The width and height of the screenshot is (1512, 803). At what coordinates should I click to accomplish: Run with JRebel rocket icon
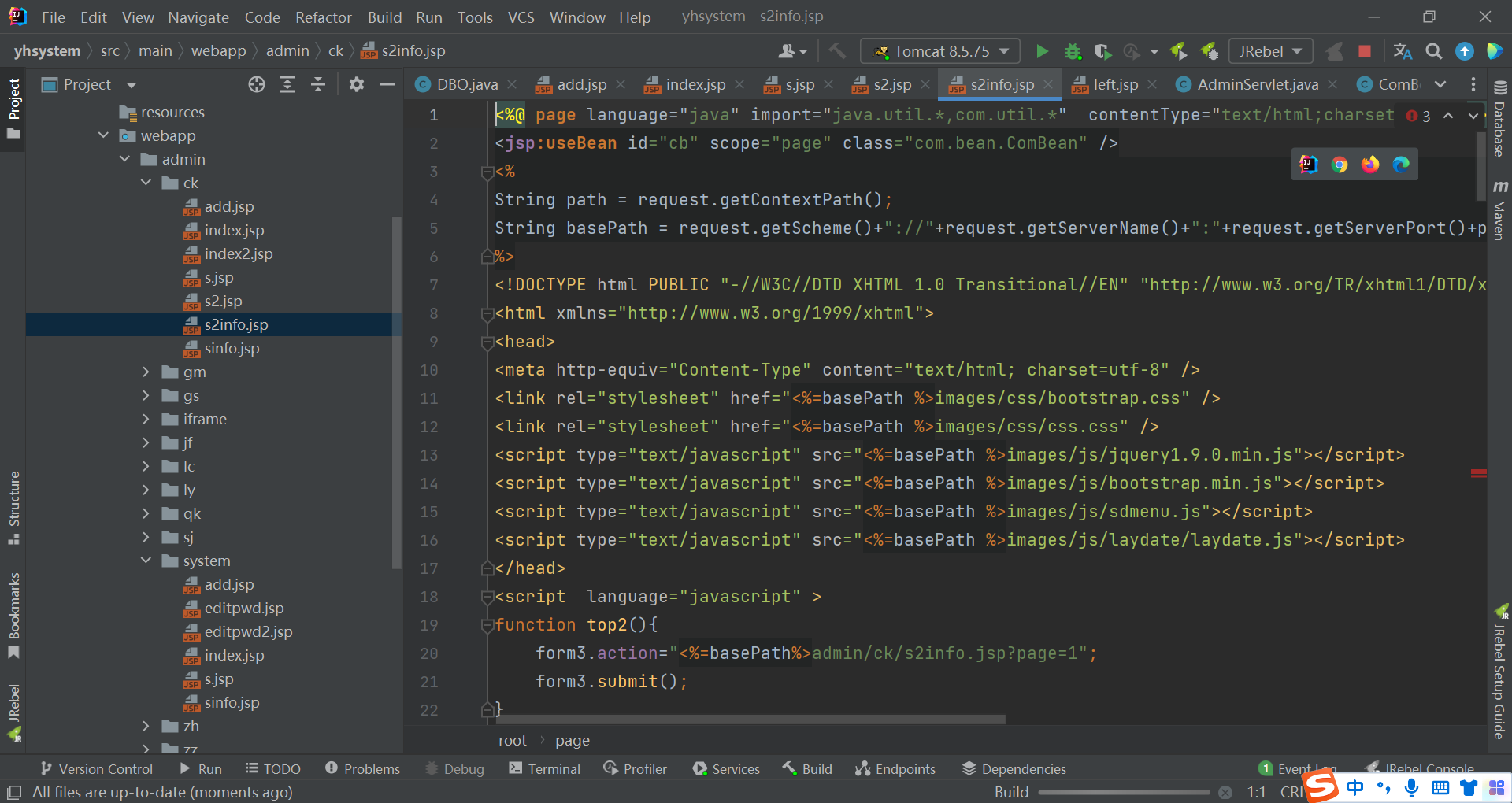pos(1179,51)
